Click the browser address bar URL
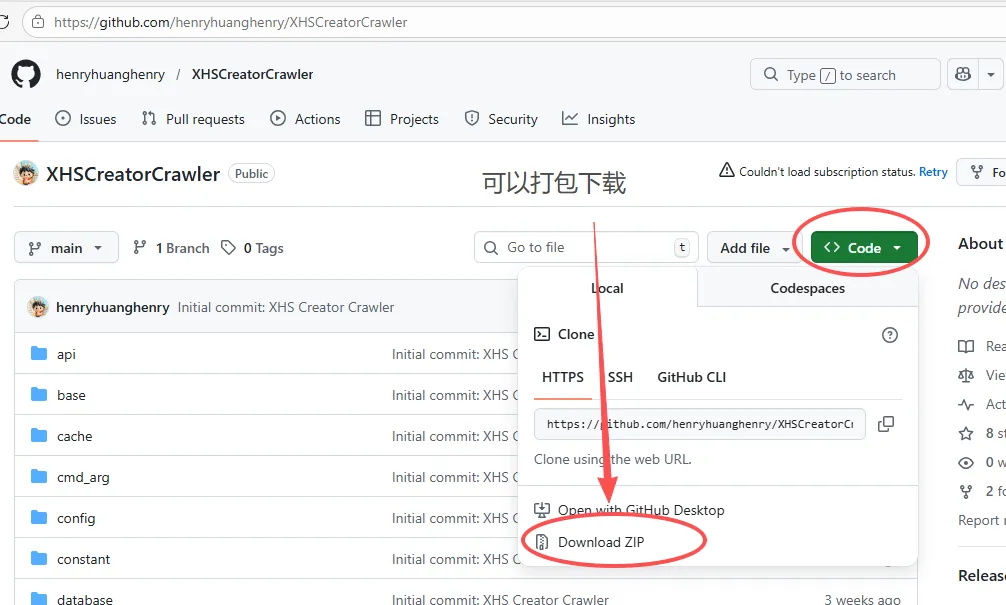This screenshot has width=1006, height=605. click(231, 22)
